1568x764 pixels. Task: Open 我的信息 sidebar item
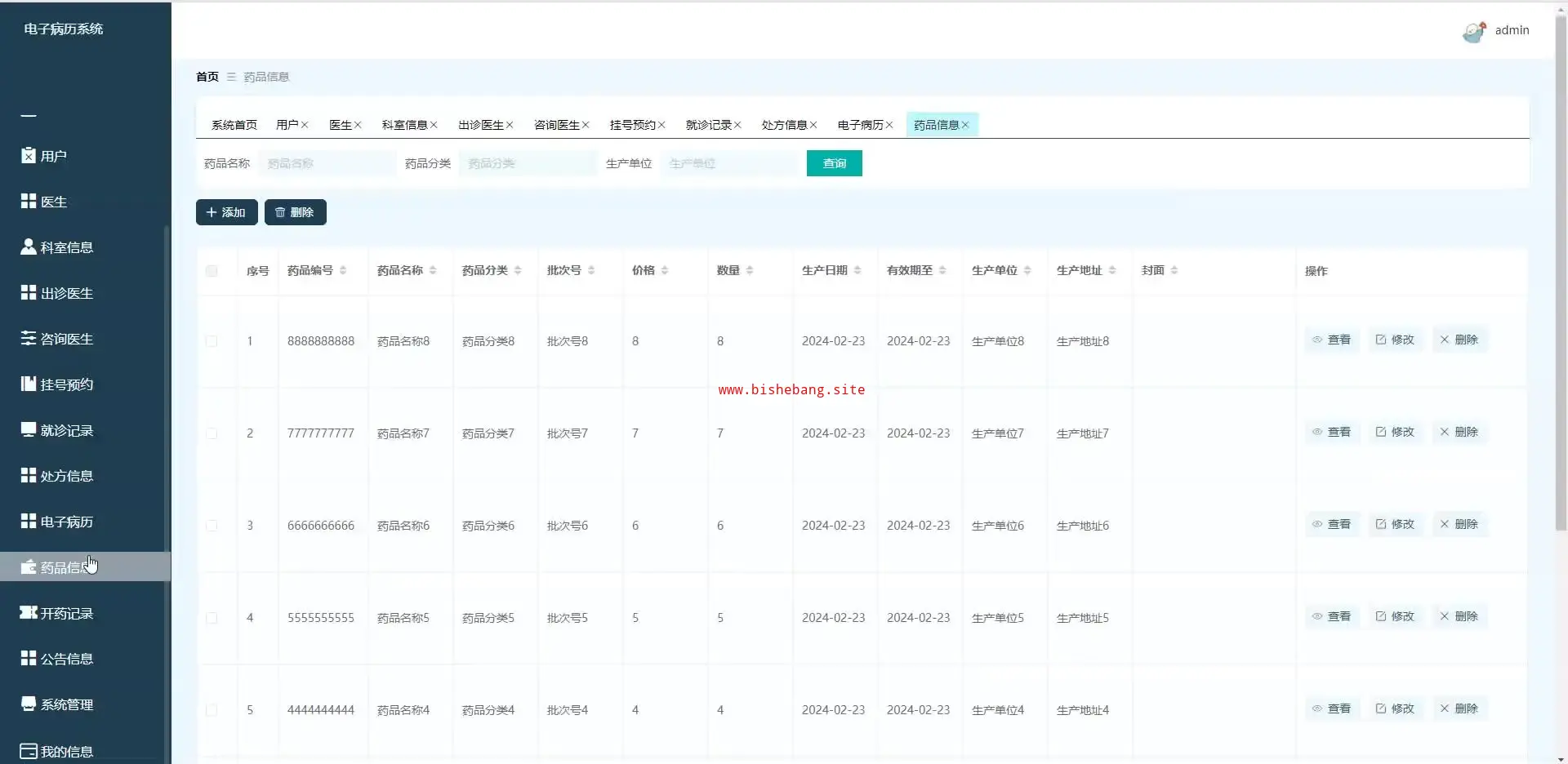(66, 751)
